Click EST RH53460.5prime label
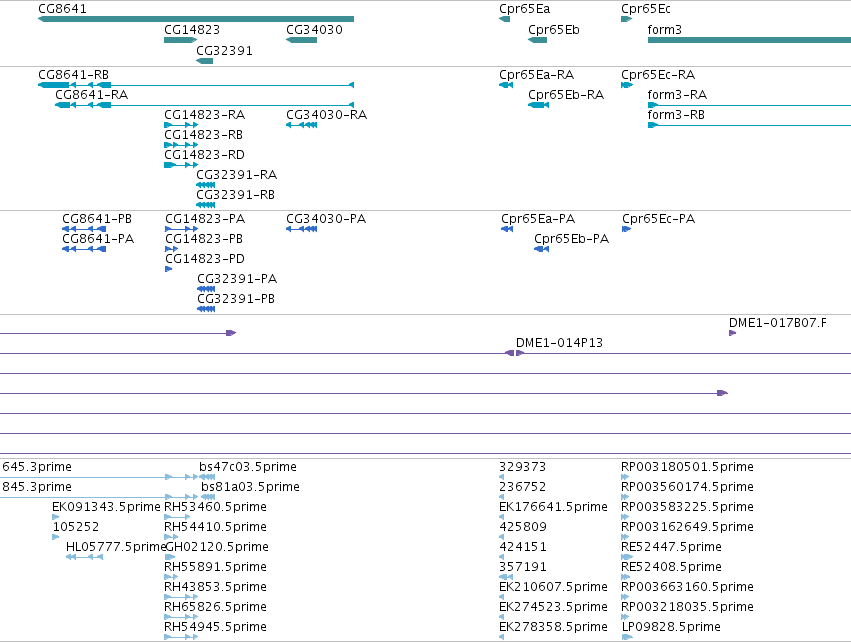This screenshot has width=851, height=642. coord(215,507)
